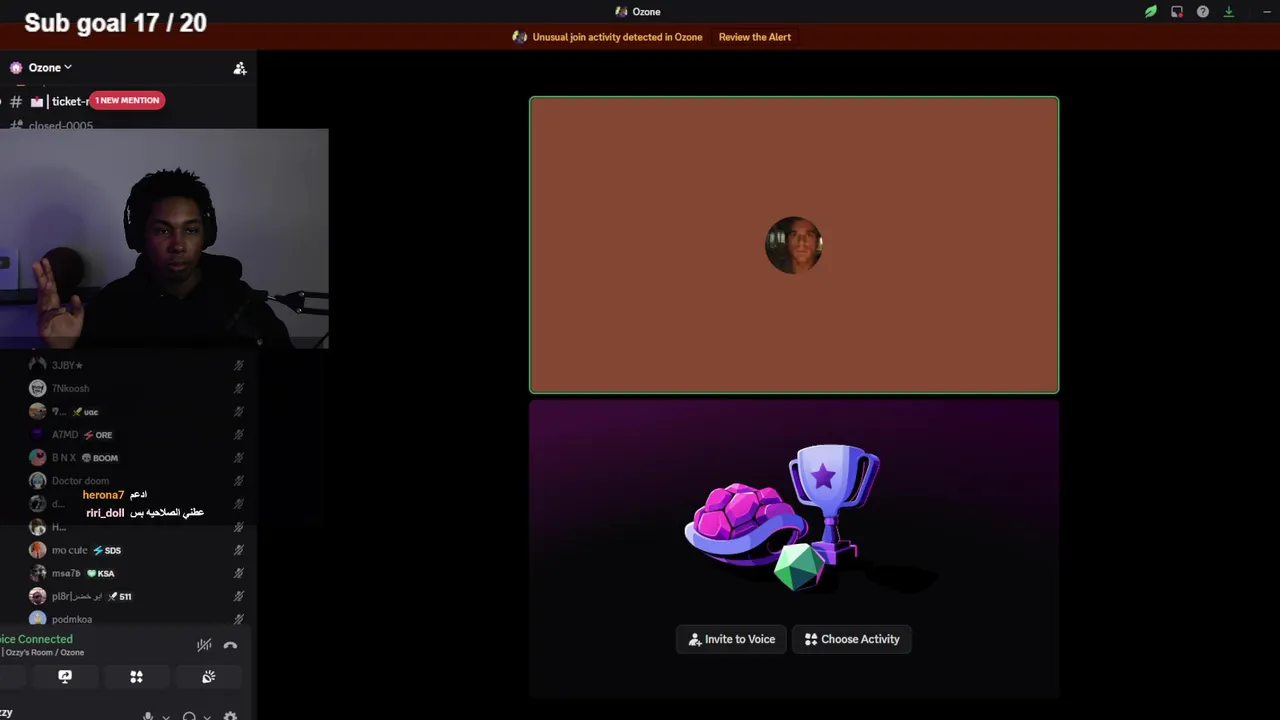Click the ORE server tag beside A7MD
Screen dimensions: 1280x720
tap(98, 435)
